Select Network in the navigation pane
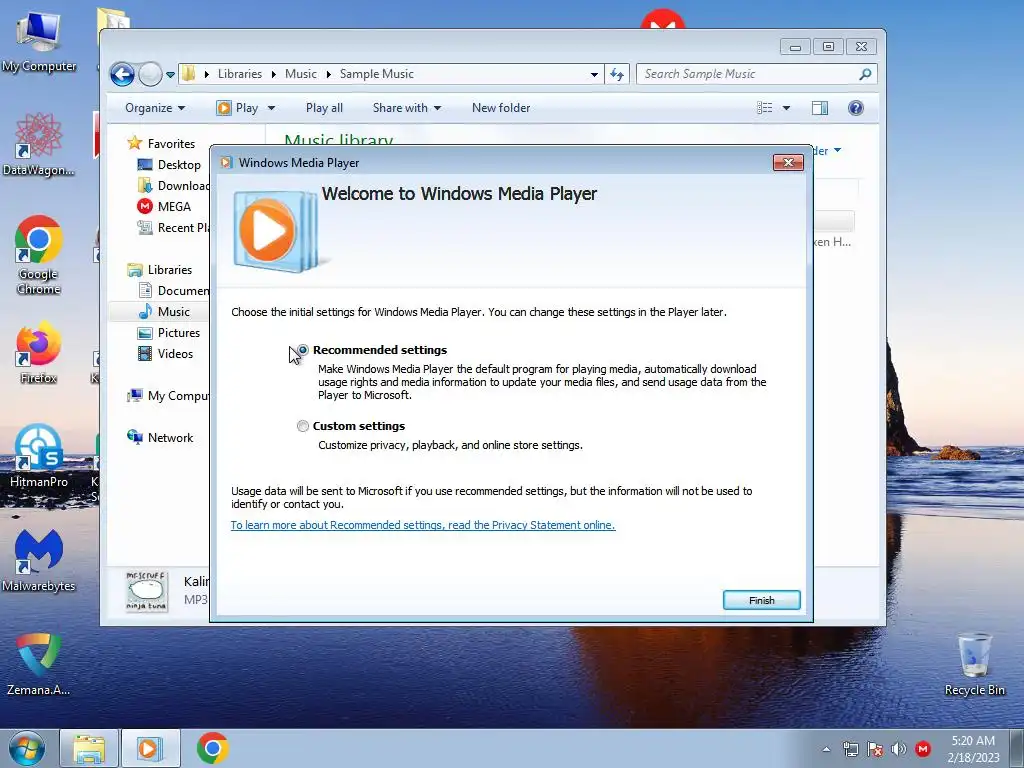This screenshot has width=1024, height=768. (161, 438)
